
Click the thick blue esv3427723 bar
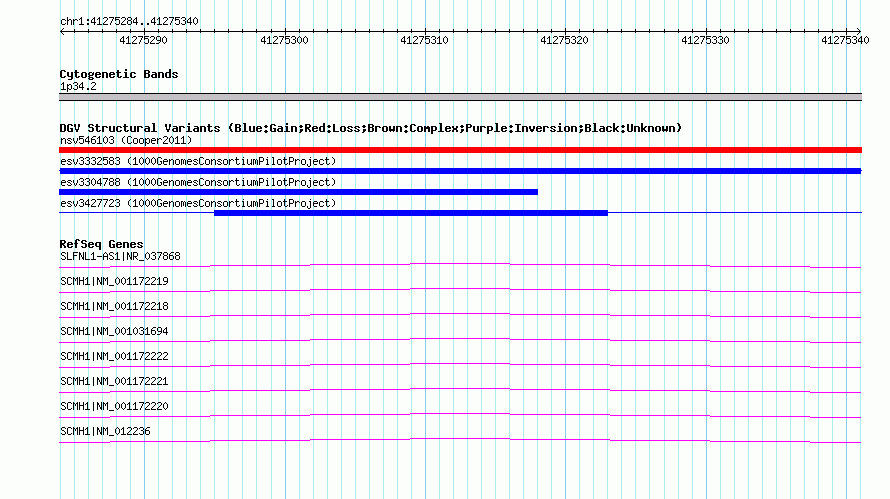[411, 213]
